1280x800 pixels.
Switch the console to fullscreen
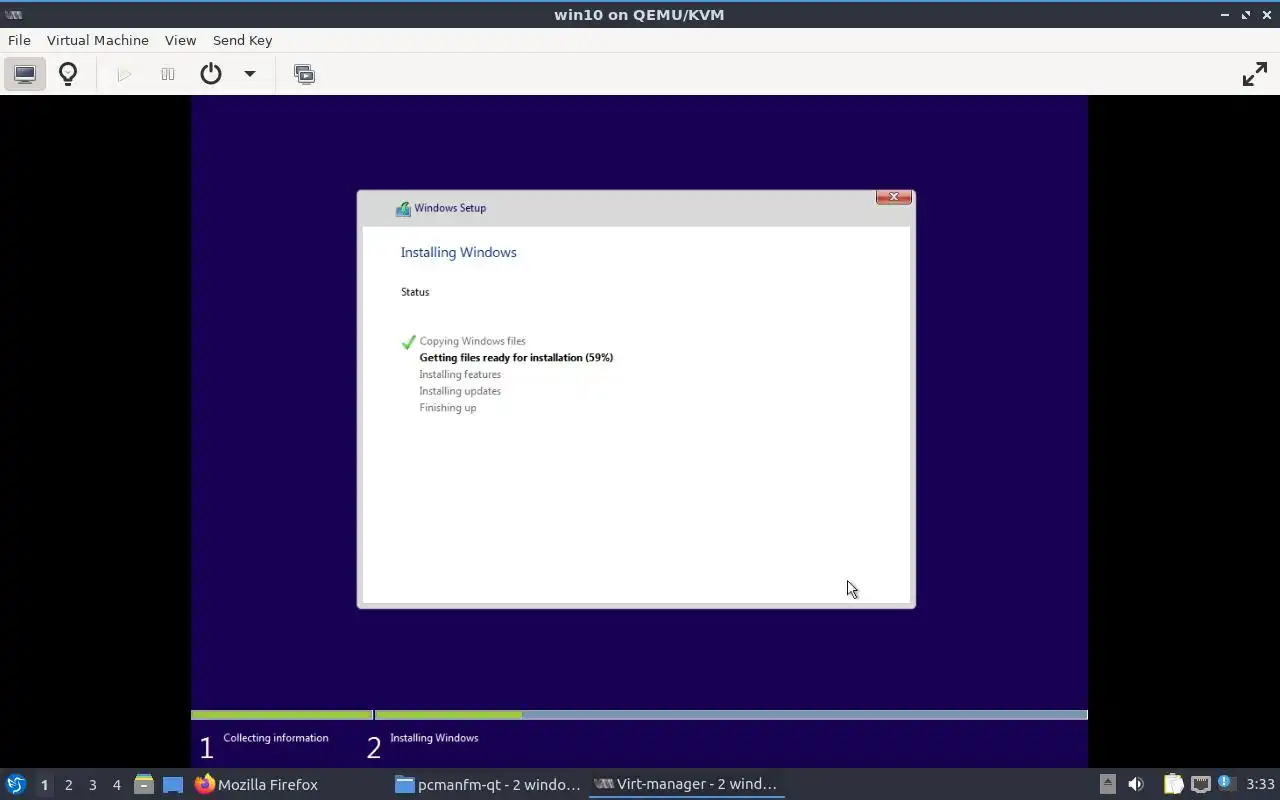click(x=1254, y=74)
